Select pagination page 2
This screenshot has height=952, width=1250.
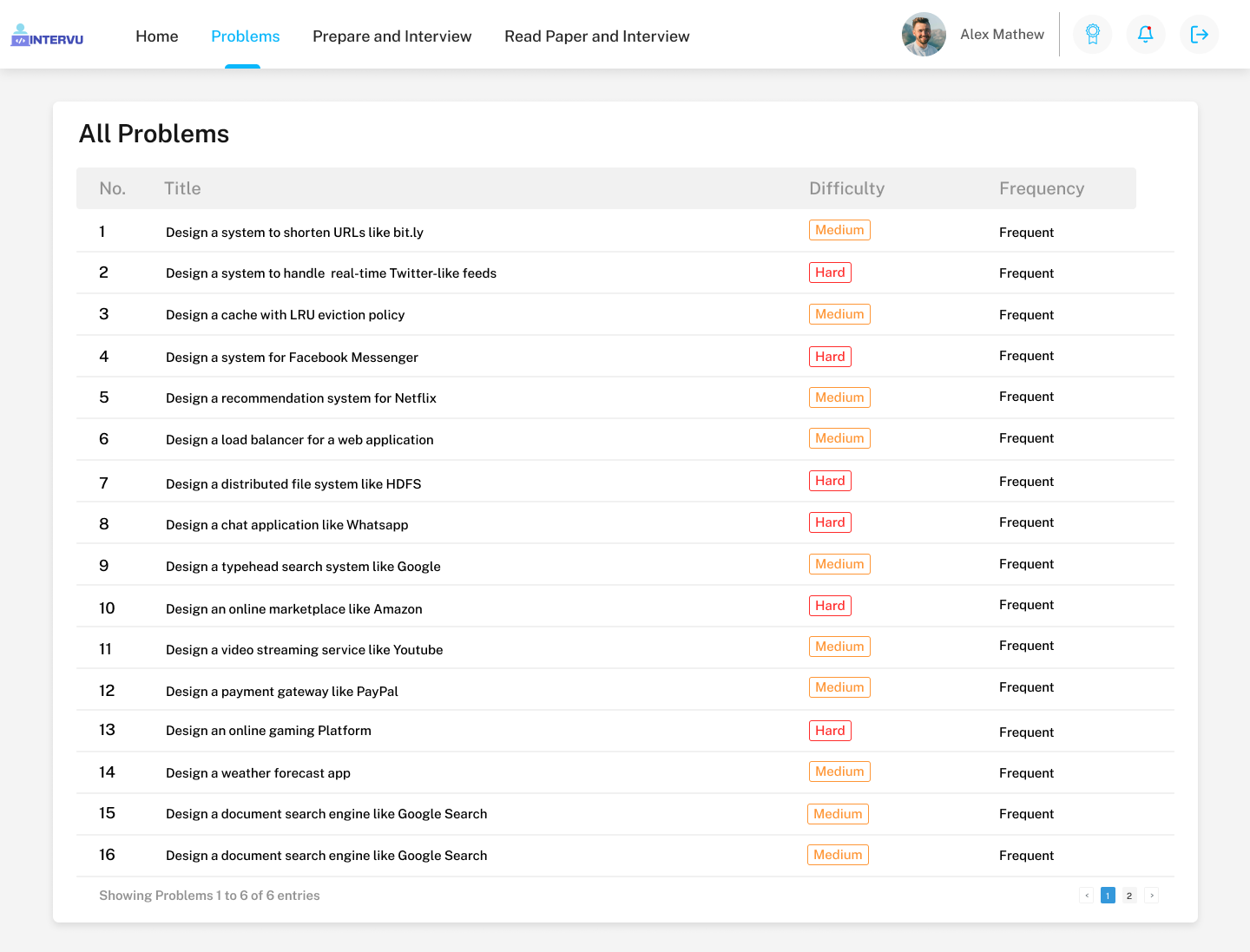pyautogui.click(x=1129, y=896)
